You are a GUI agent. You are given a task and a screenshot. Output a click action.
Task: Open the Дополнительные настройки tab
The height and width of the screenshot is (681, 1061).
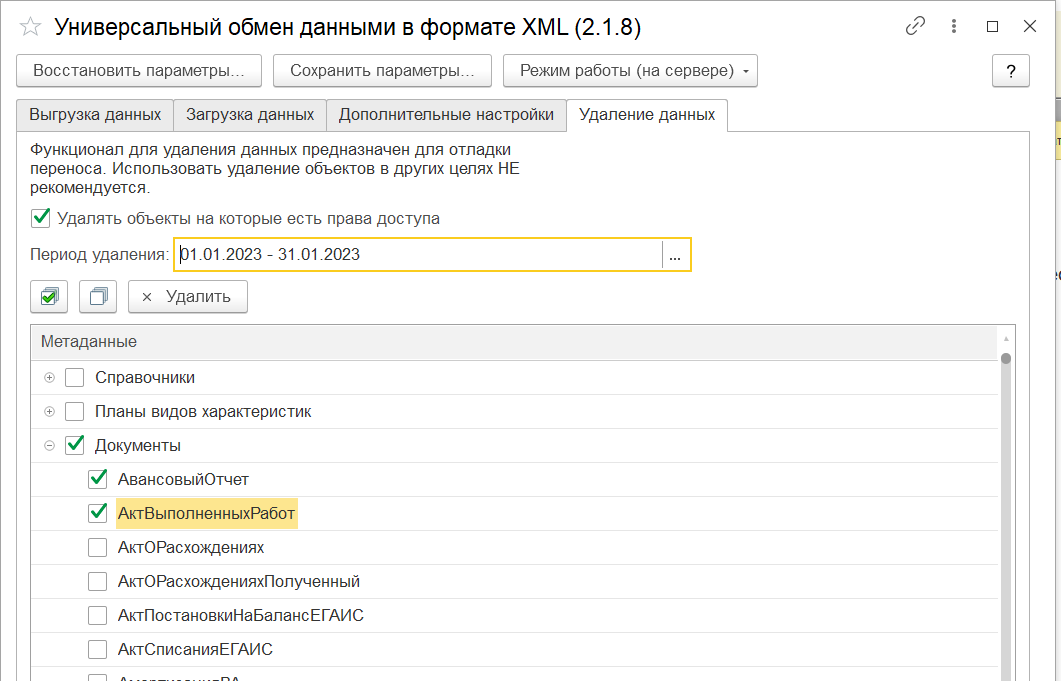pyautogui.click(x=446, y=115)
